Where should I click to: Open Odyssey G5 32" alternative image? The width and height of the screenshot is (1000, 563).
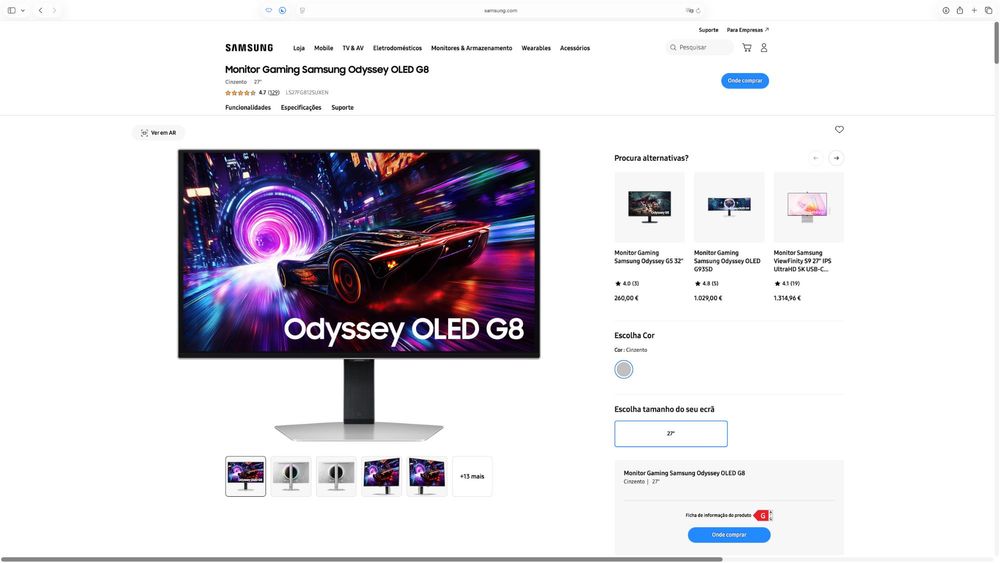(649, 207)
